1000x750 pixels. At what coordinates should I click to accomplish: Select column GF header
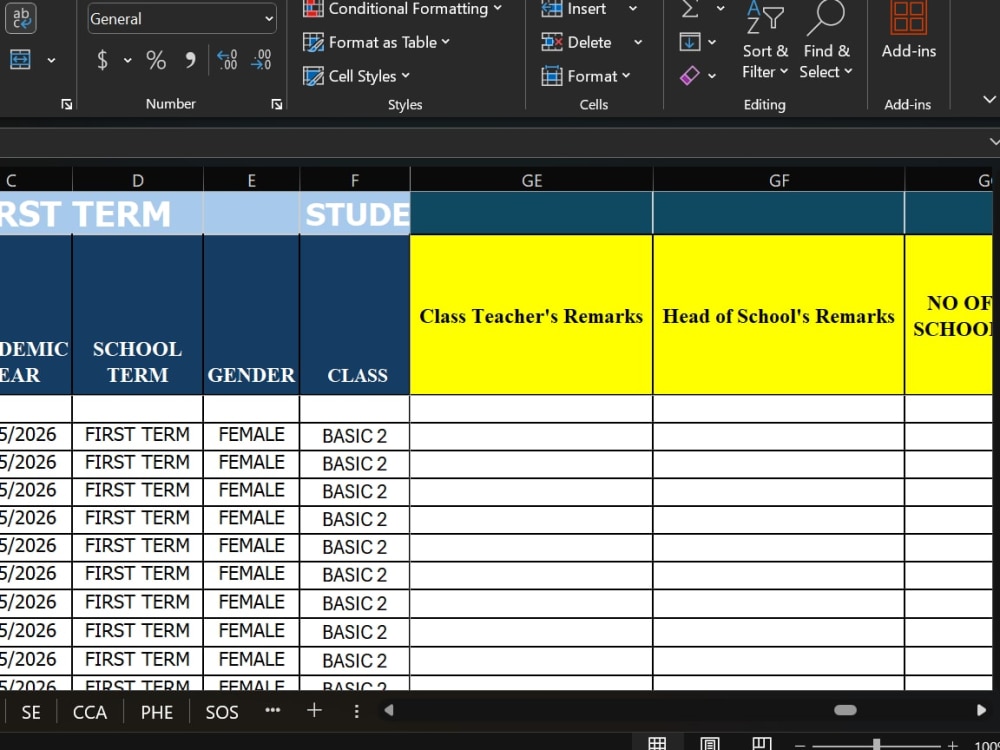[x=779, y=180]
